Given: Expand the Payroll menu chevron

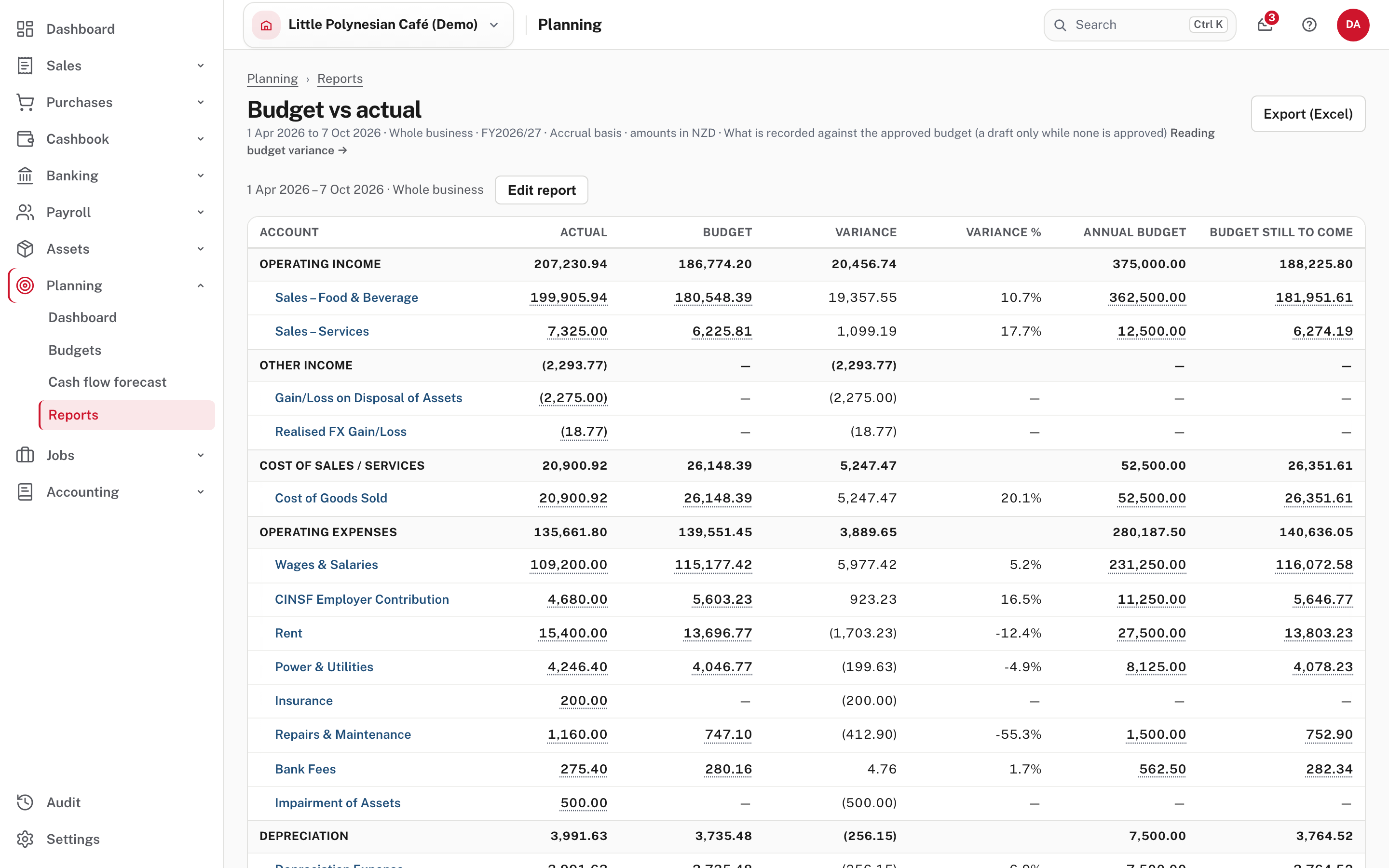Looking at the screenshot, I should [x=200, y=212].
